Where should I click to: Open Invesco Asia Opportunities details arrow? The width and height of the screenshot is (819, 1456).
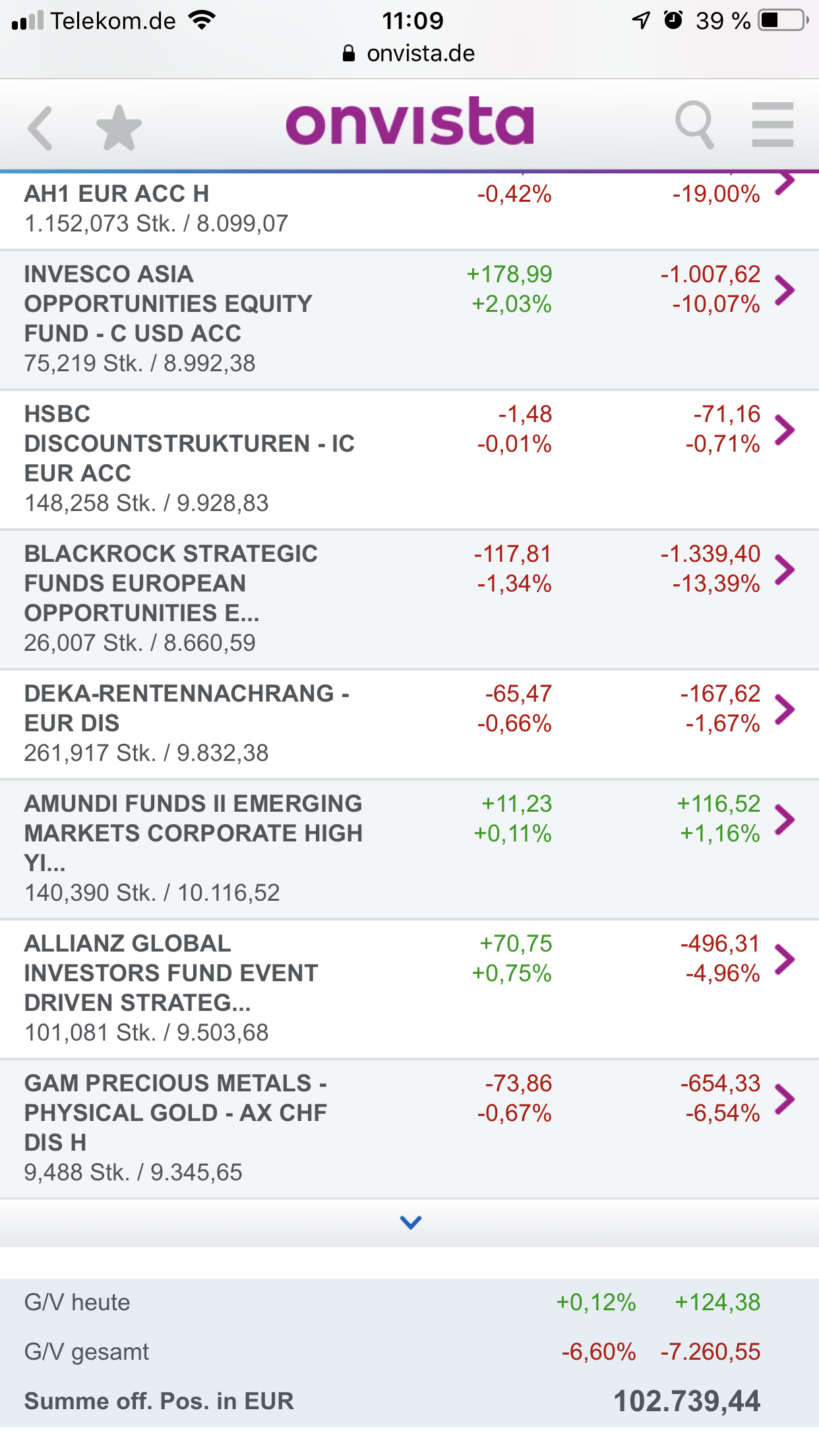784,289
